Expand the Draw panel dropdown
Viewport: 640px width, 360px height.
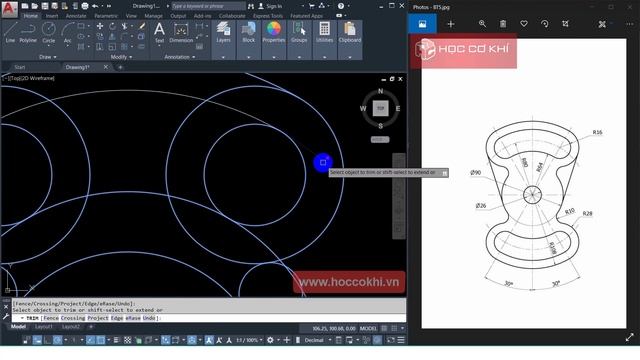[x=48, y=57]
